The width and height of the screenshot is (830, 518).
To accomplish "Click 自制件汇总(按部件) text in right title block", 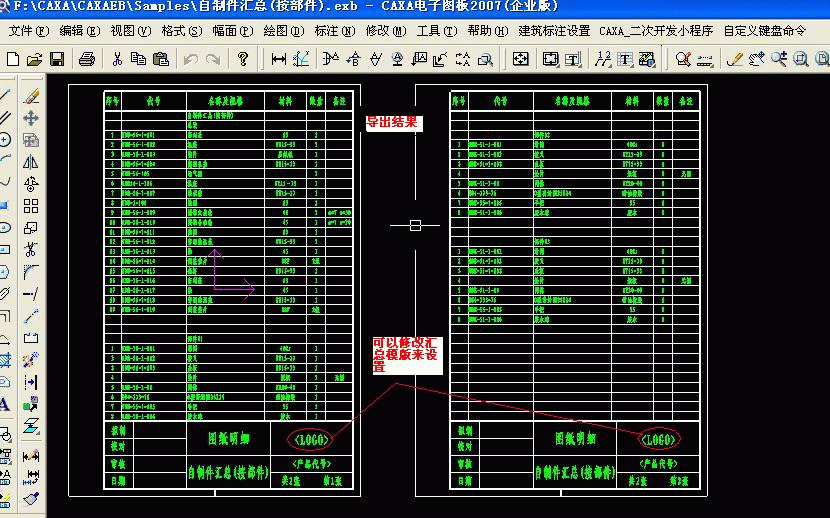I will pos(575,471).
